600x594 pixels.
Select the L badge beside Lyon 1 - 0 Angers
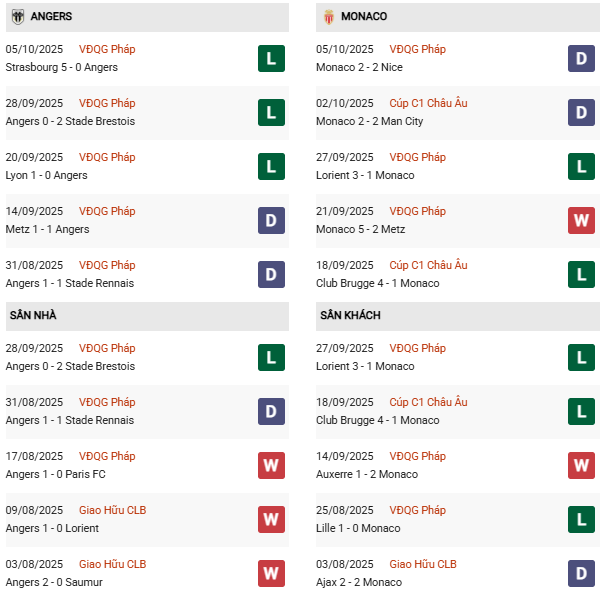click(x=271, y=167)
